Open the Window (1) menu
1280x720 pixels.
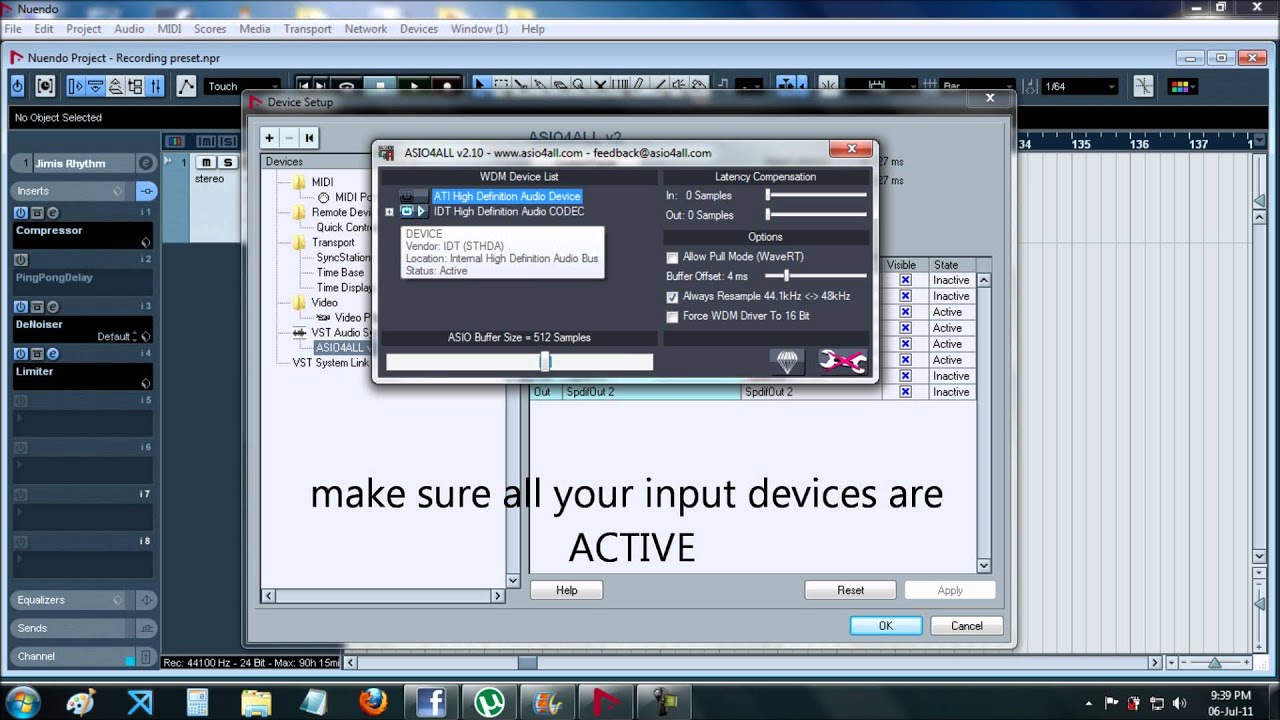[479, 29]
